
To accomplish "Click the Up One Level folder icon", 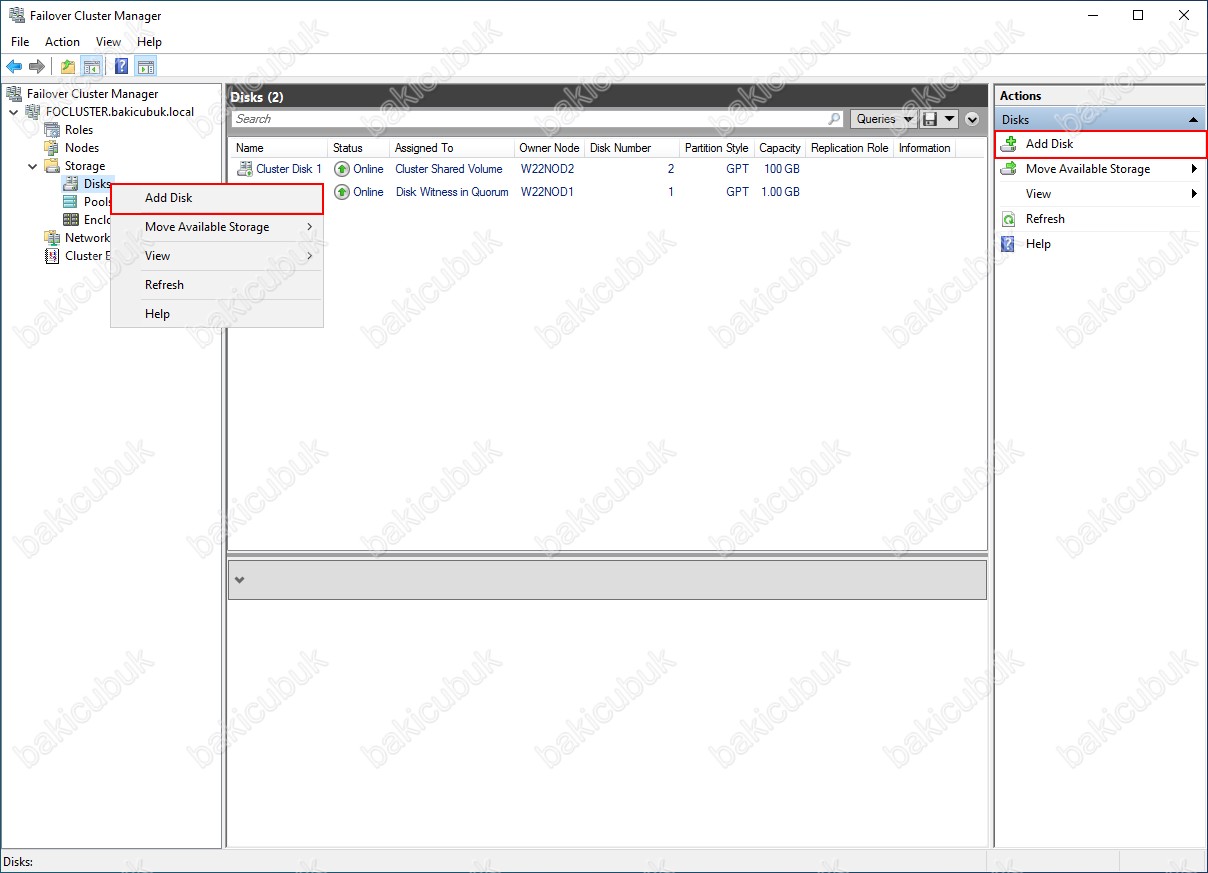I will [68, 67].
